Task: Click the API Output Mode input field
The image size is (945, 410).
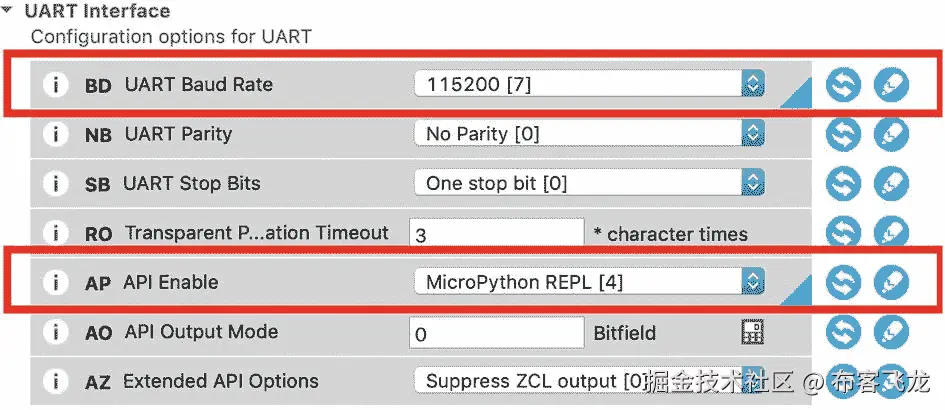Action: [x=496, y=333]
